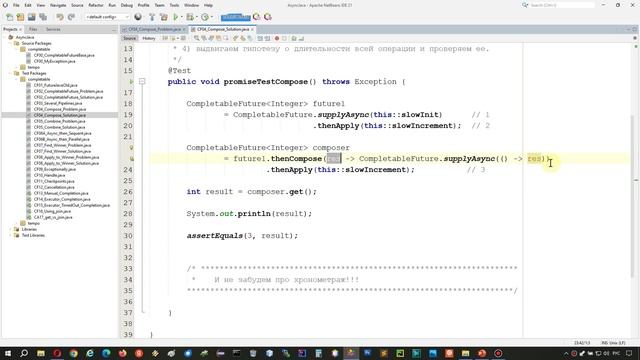Open the Refactor menu
Screen dimensions: 640x360
click(96, 5)
